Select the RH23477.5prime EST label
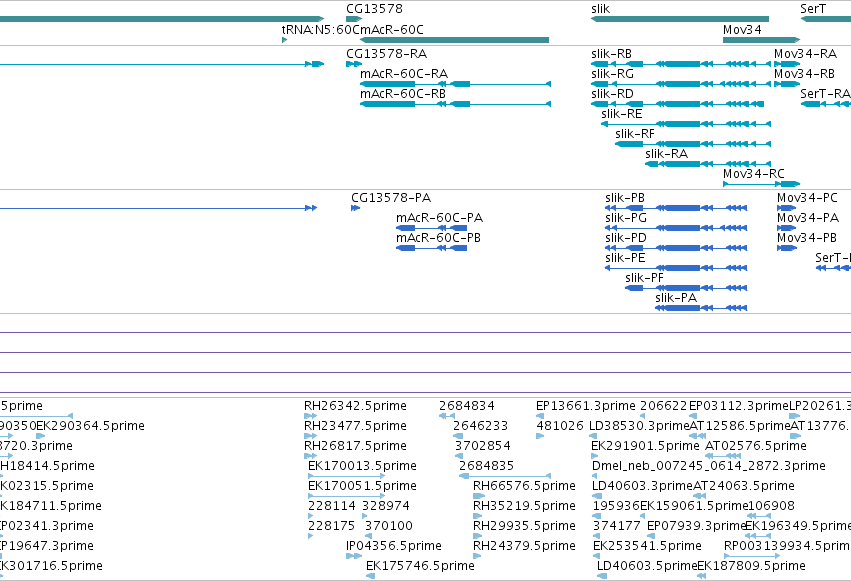The width and height of the screenshot is (851, 581). (x=355, y=426)
